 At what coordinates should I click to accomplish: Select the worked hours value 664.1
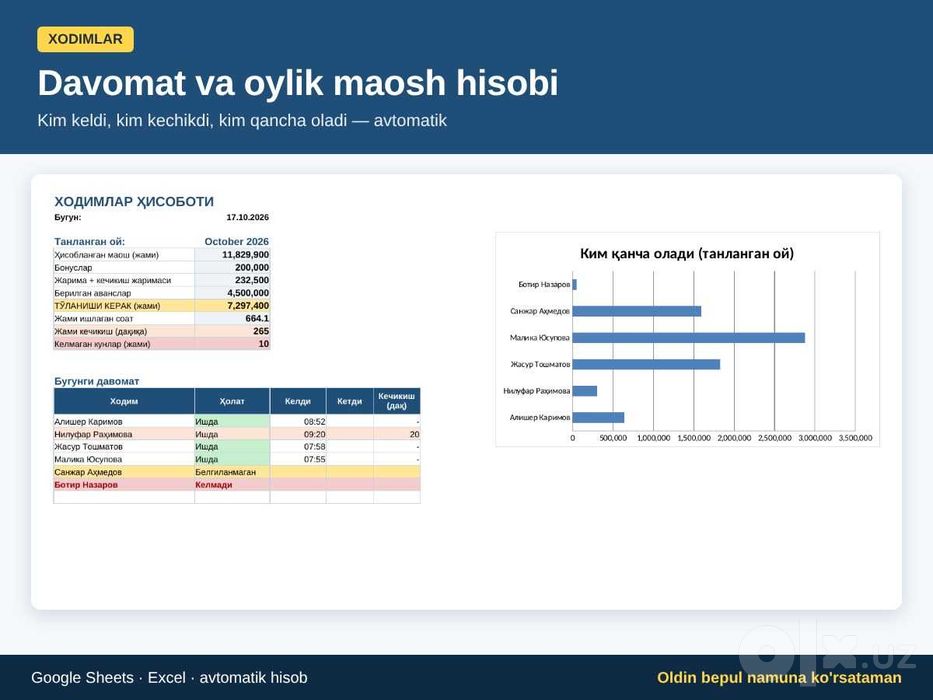coord(257,318)
